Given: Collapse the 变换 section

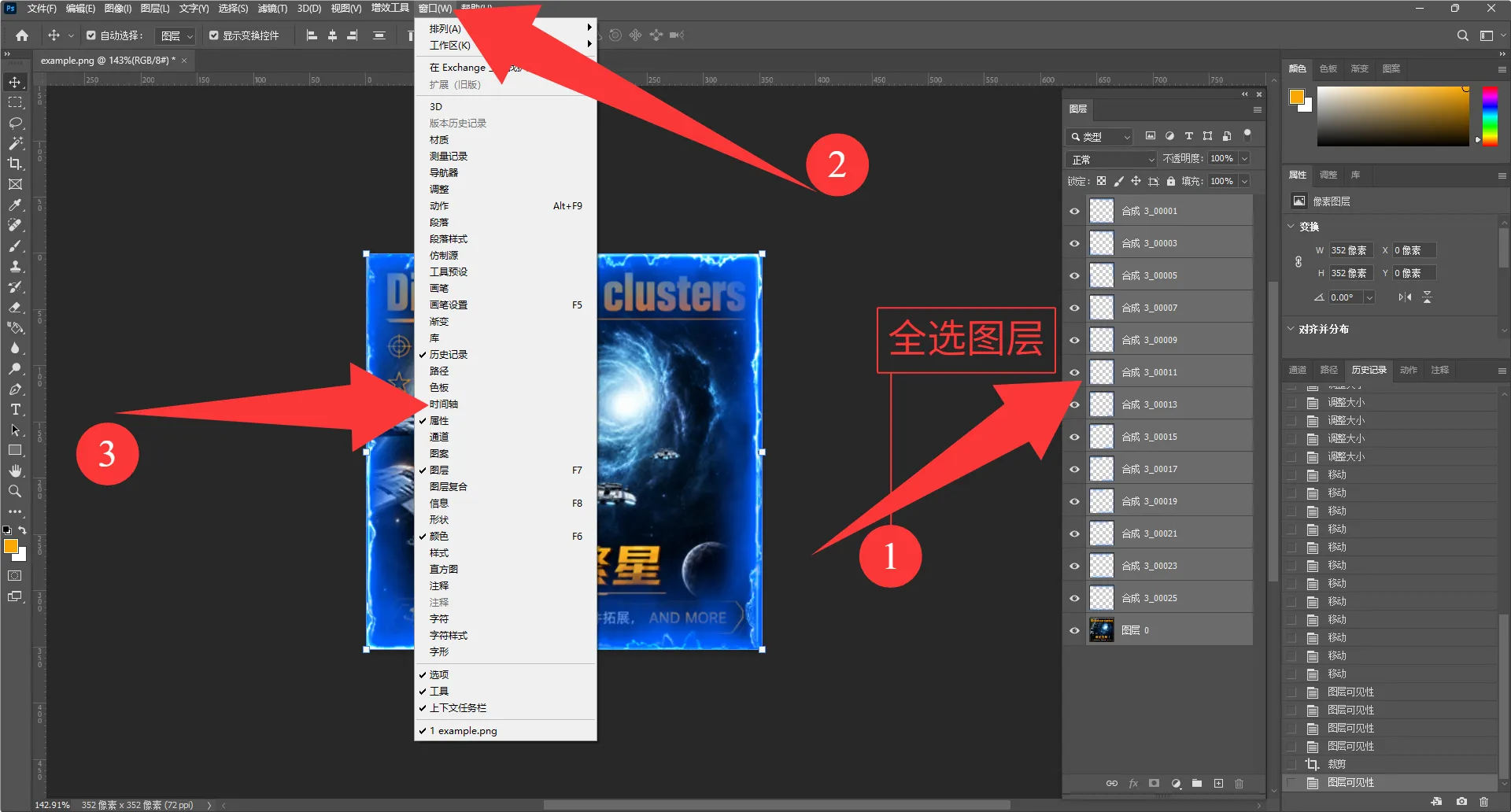Looking at the screenshot, I should pyautogui.click(x=1291, y=227).
